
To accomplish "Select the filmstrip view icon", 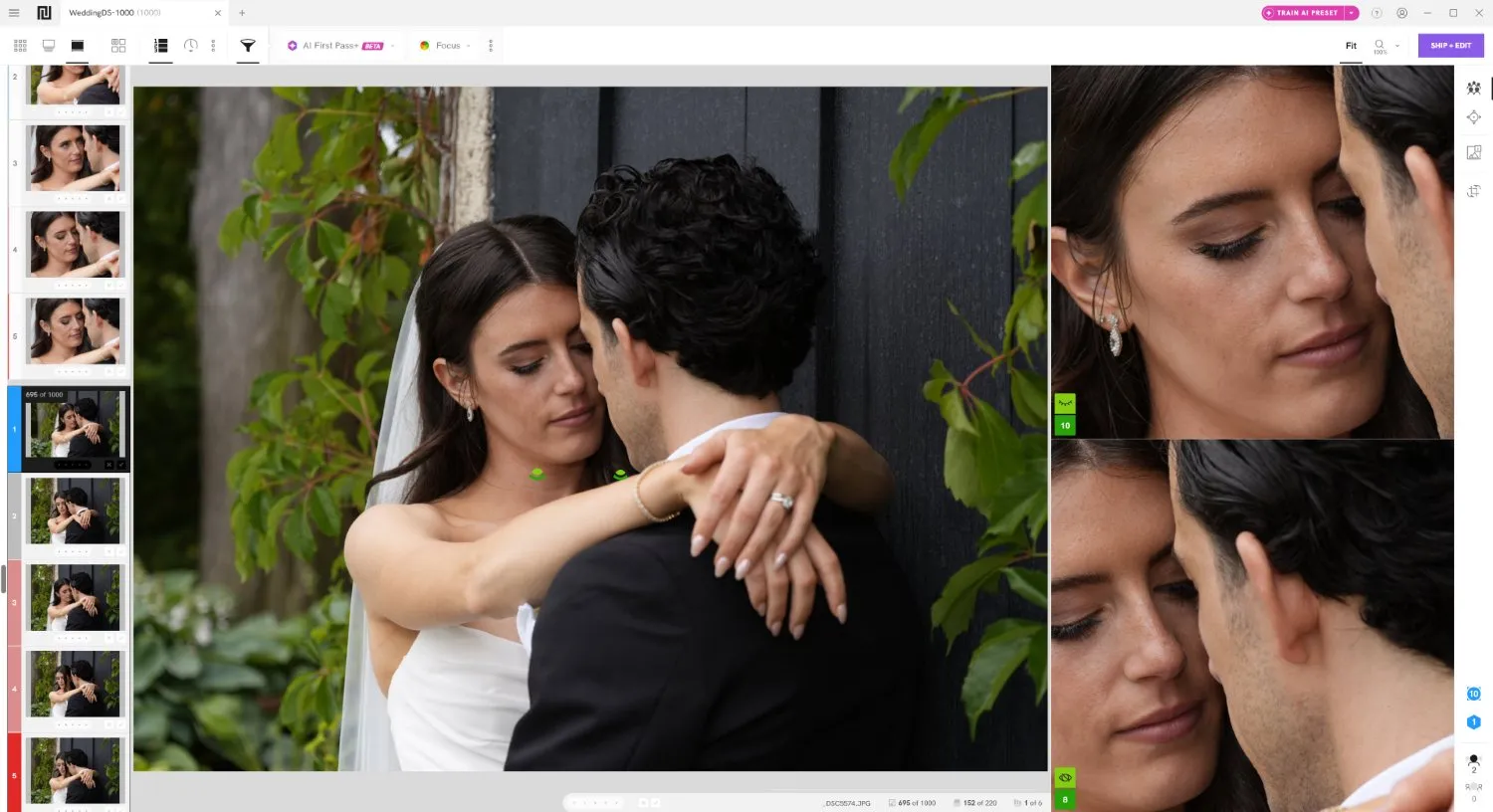I will tap(50, 45).
